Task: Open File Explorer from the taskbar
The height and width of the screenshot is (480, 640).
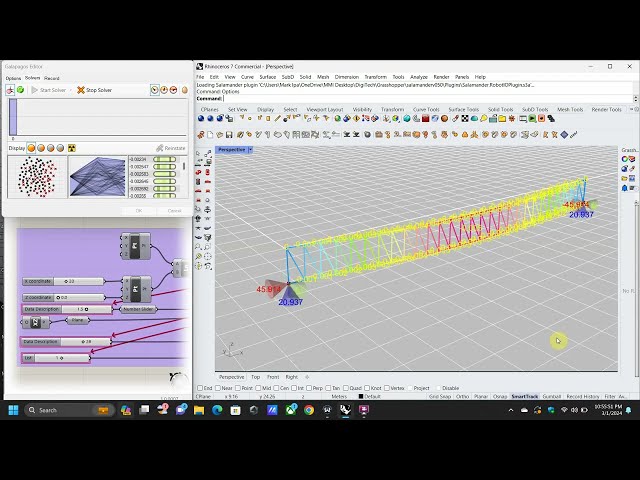Action: point(199,410)
